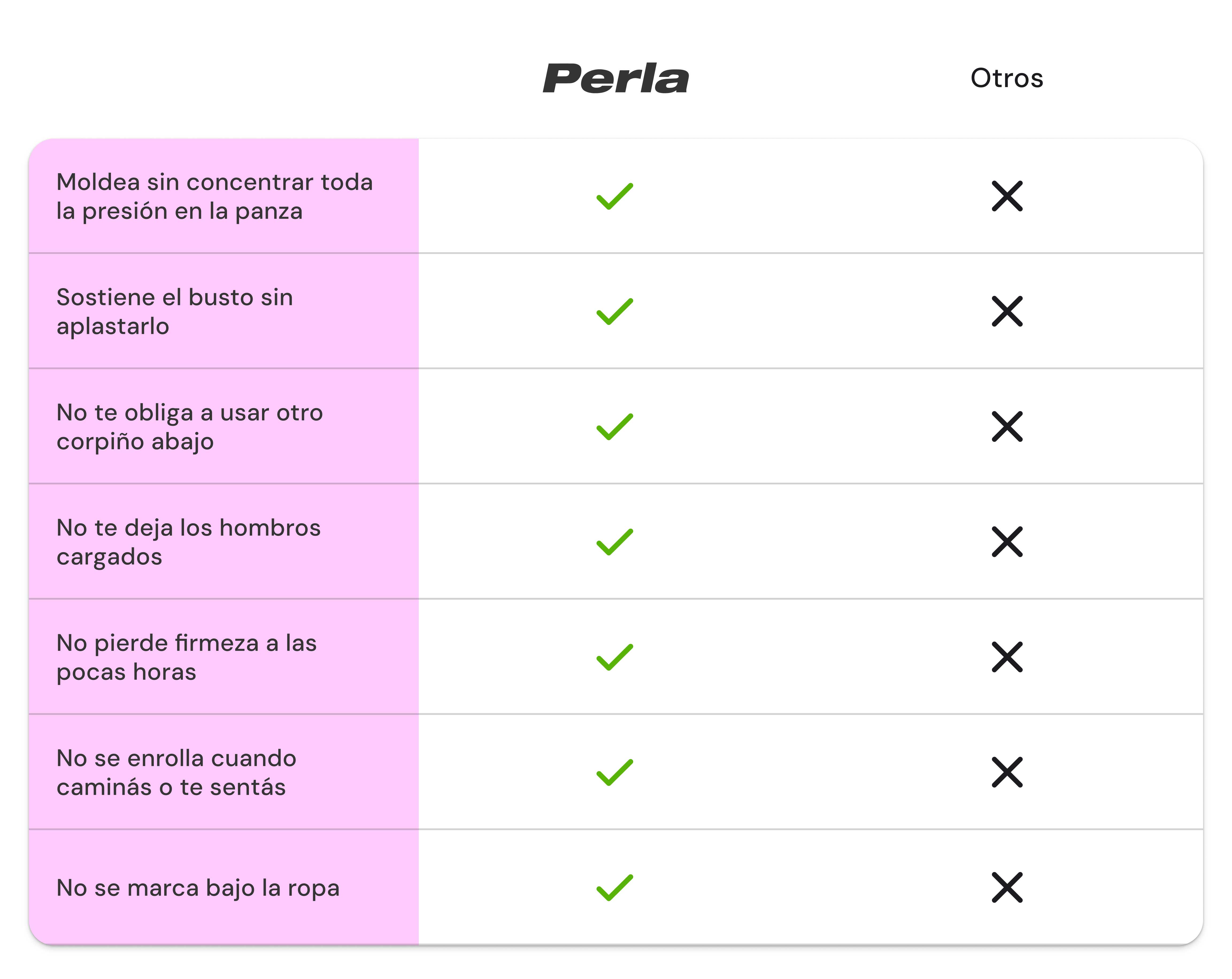Click black X for 'marca bajo la ropa' row
Image resolution: width=1232 pixels, height=979 pixels.
[x=1007, y=888]
